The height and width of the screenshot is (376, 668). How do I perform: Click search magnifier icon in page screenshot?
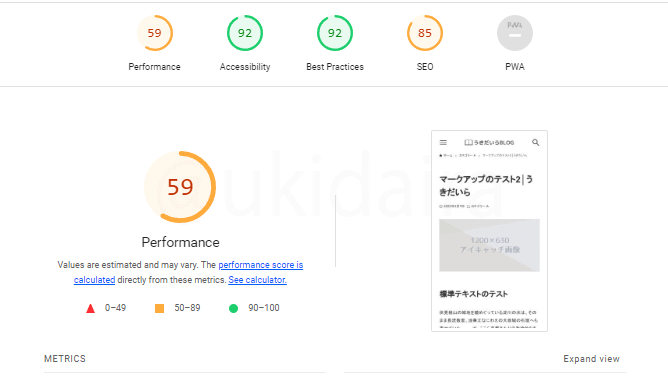[x=536, y=143]
